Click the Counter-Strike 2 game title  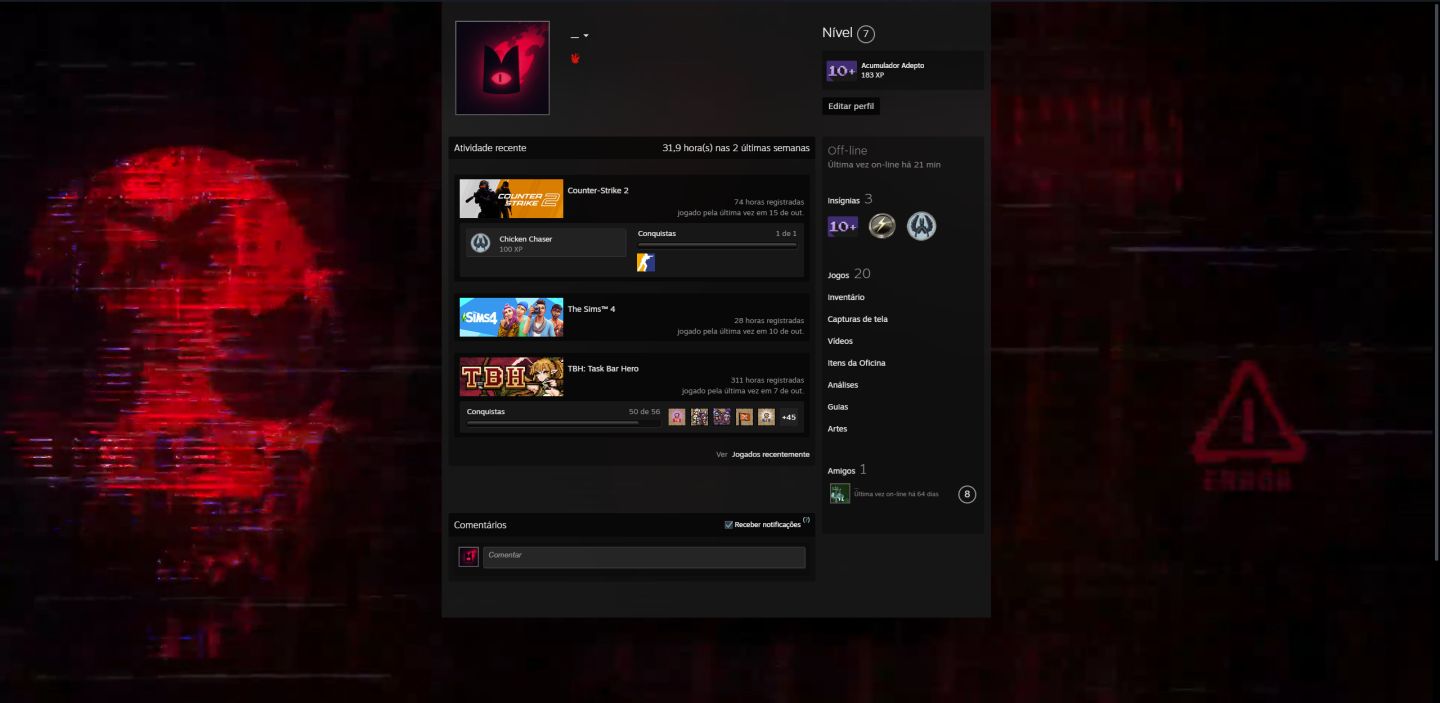point(598,190)
